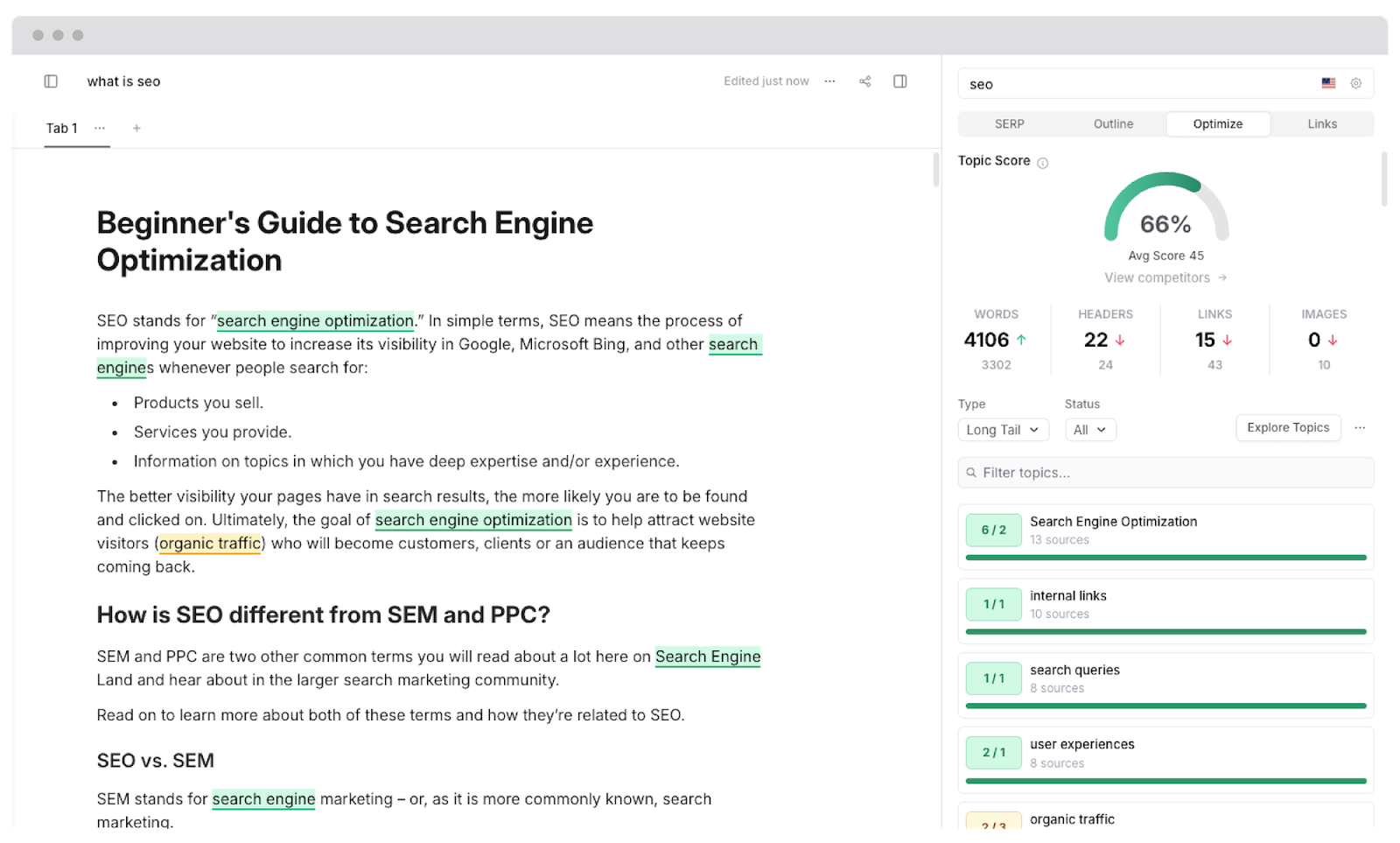Click the share icon next to Edited just now
This screenshot has height=843, width=1400.
(864, 81)
